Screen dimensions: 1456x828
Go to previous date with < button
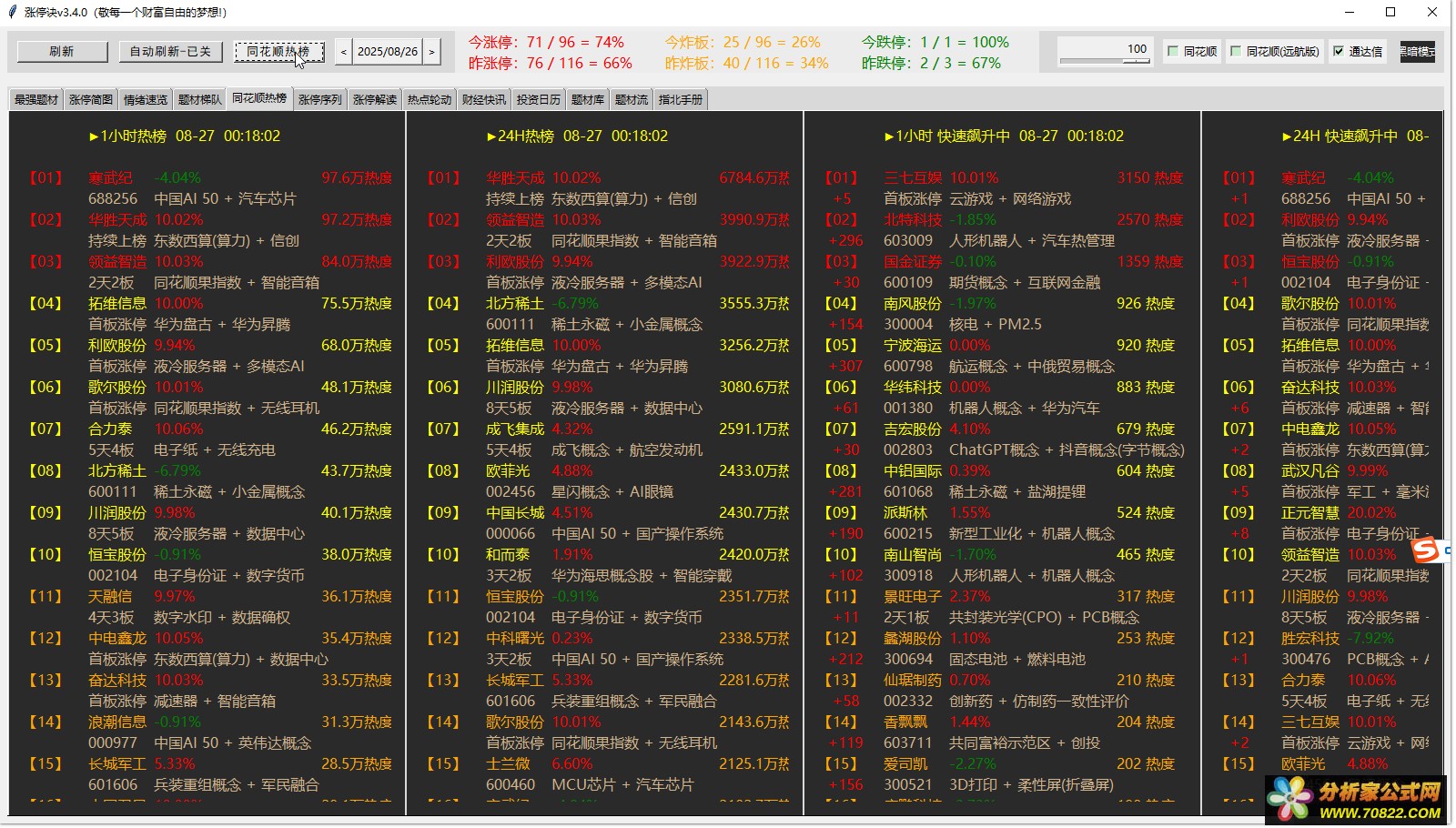[x=343, y=52]
